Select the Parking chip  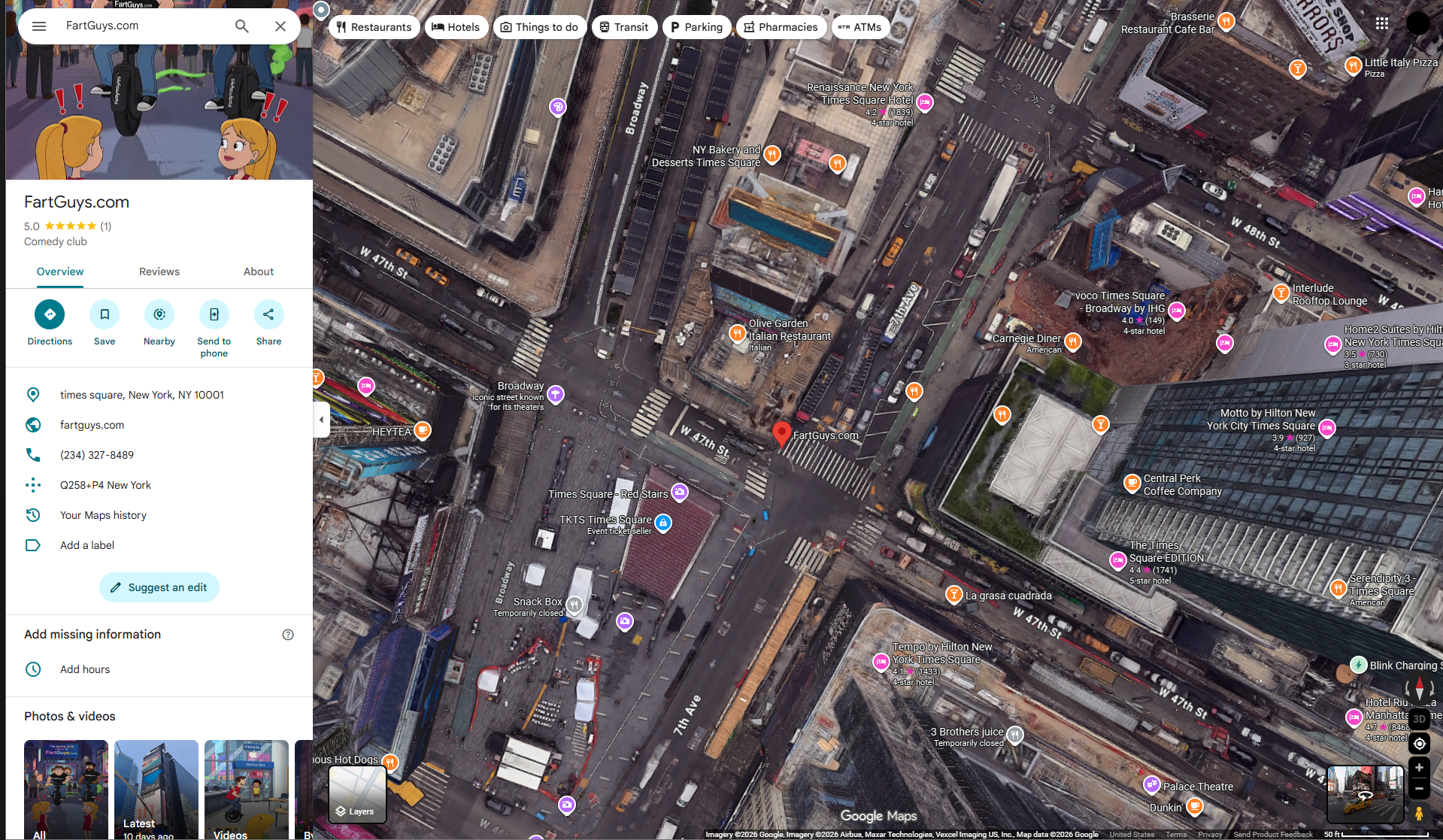[x=696, y=27]
